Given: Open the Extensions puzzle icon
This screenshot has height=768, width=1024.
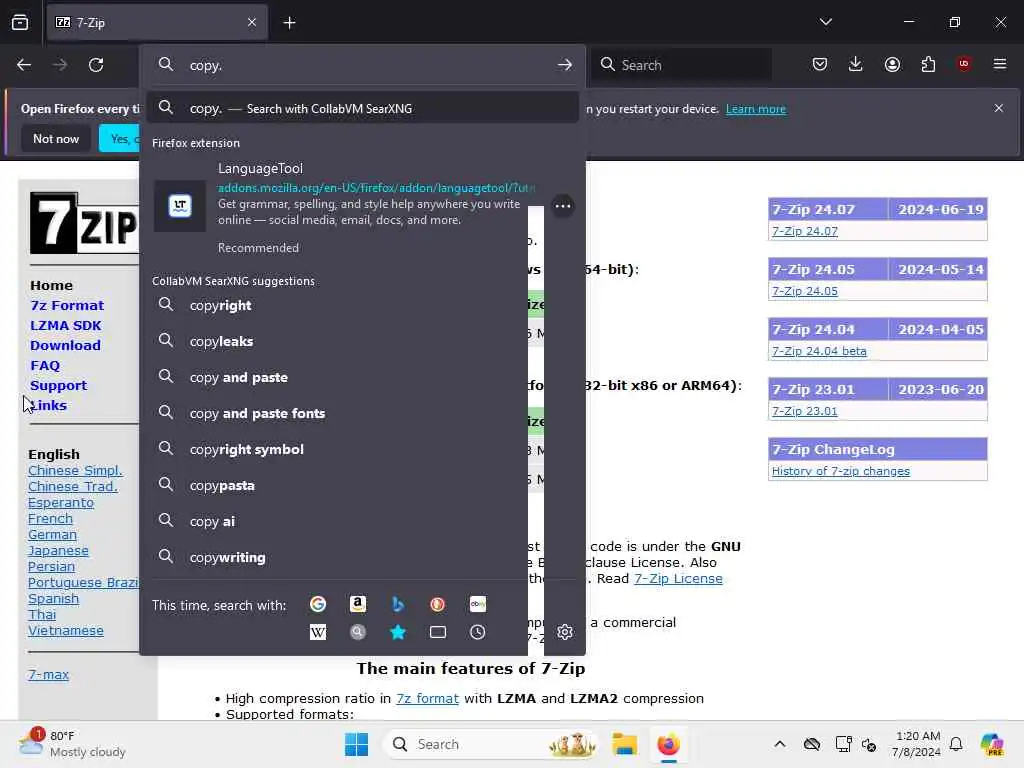Looking at the screenshot, I should [928, 64].
